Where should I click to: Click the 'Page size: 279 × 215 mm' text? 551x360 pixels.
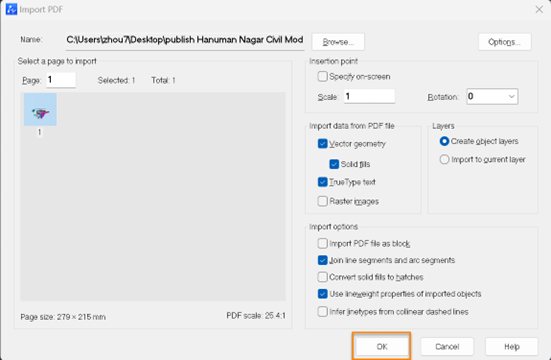pyautogui.click(x=63, y=317)
